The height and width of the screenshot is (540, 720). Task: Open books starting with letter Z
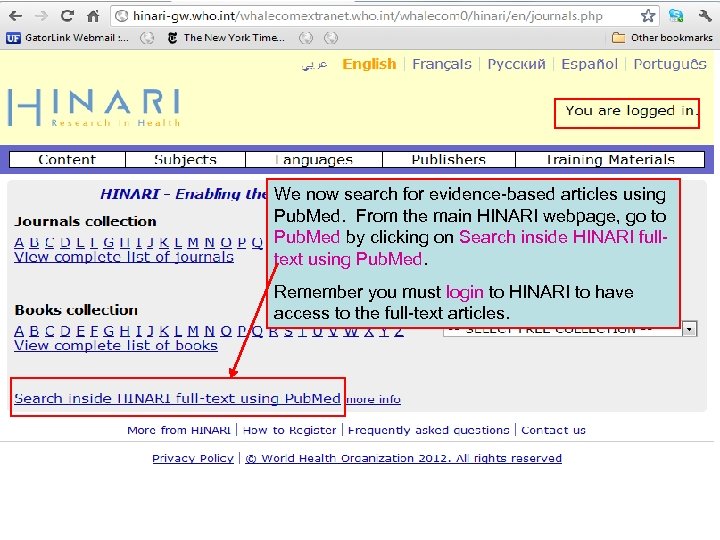pos(399,331)
